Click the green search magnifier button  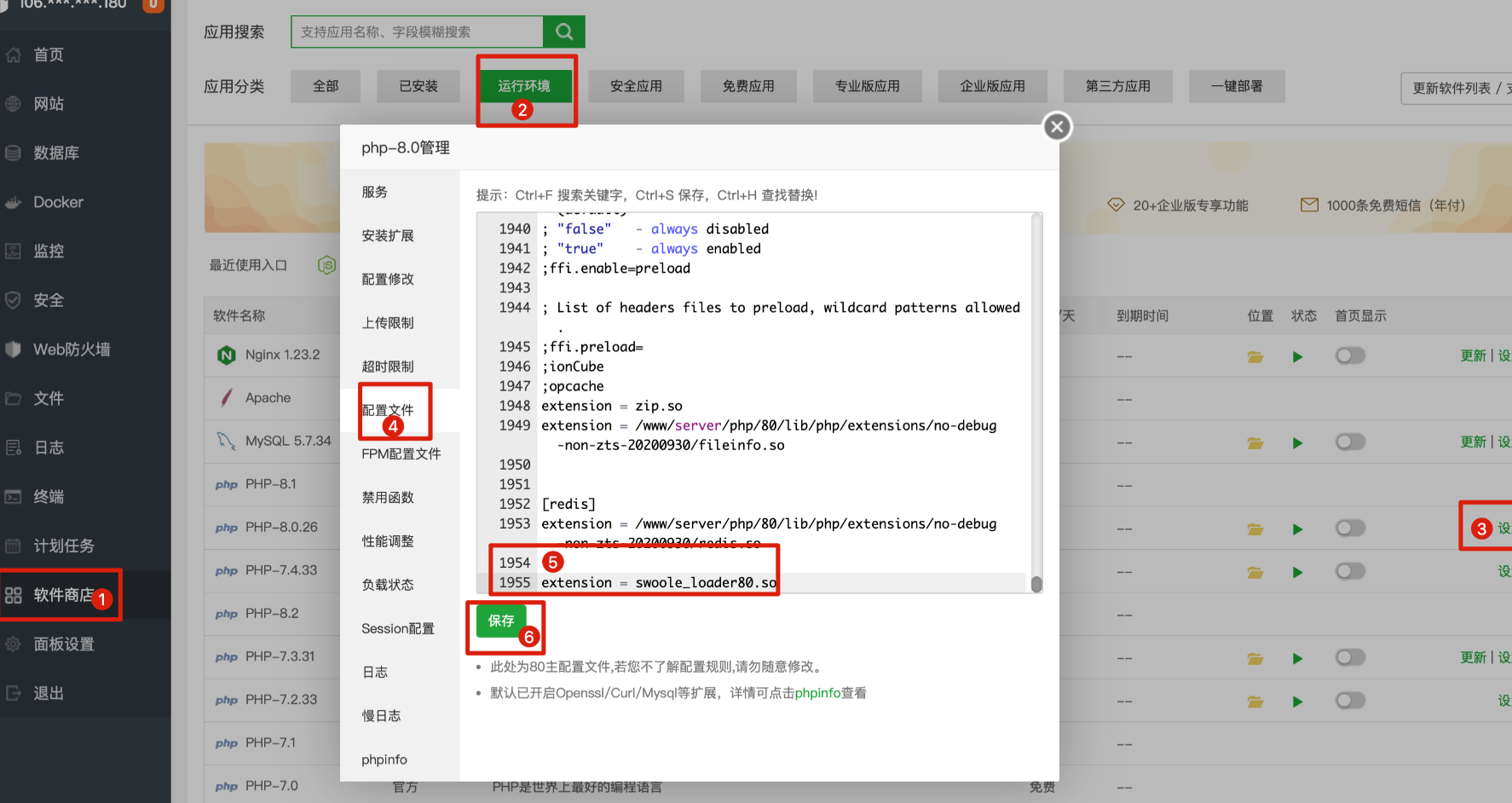pyautogui.click(x=563, y=32)
